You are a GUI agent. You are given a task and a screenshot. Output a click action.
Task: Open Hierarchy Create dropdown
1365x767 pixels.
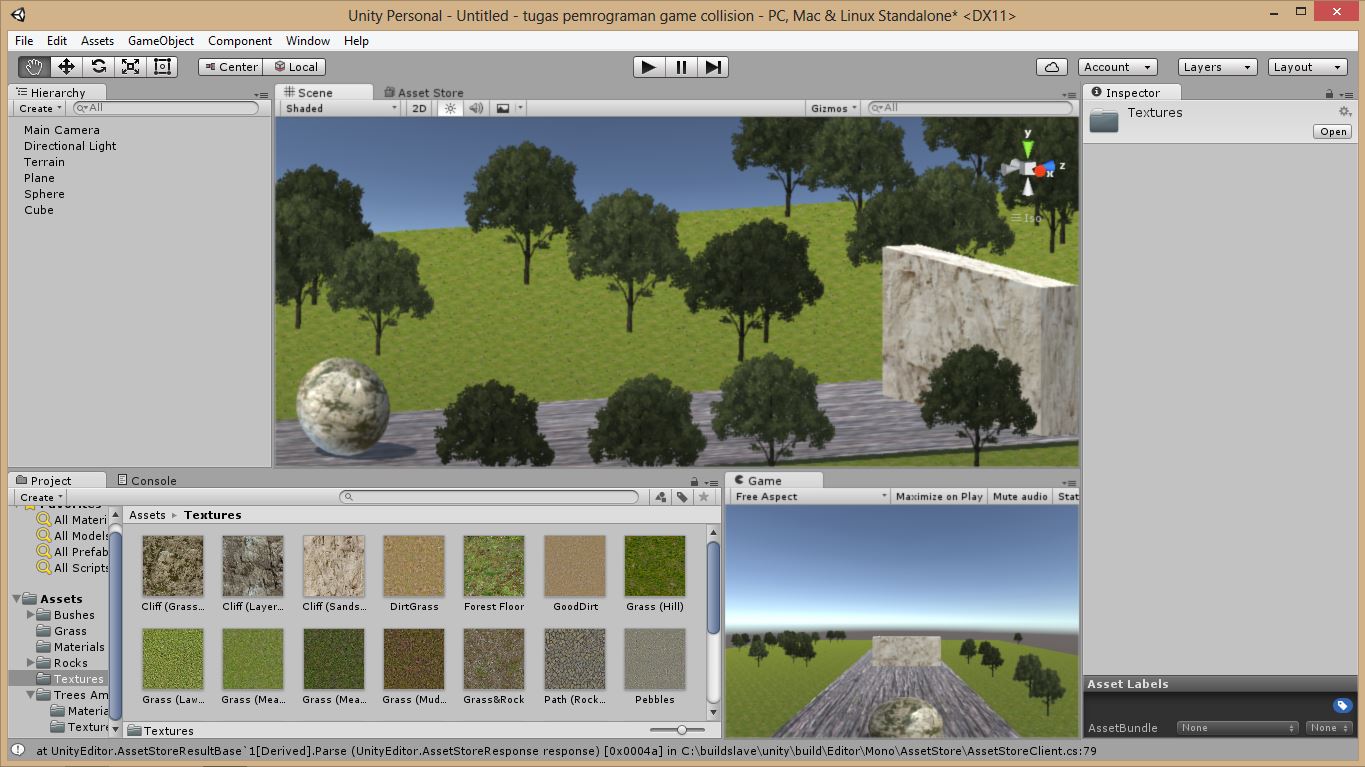coord(40,108)
